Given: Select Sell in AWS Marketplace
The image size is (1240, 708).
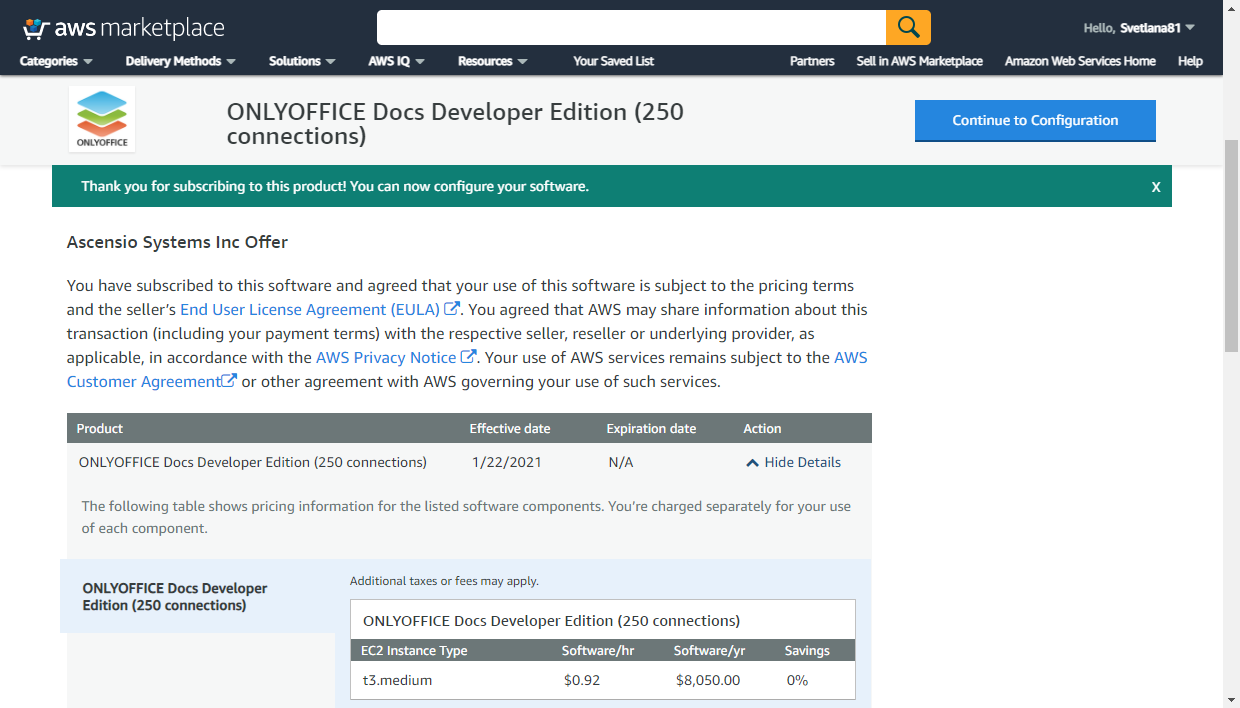Looking at the screenshot, I should [919, 61].
